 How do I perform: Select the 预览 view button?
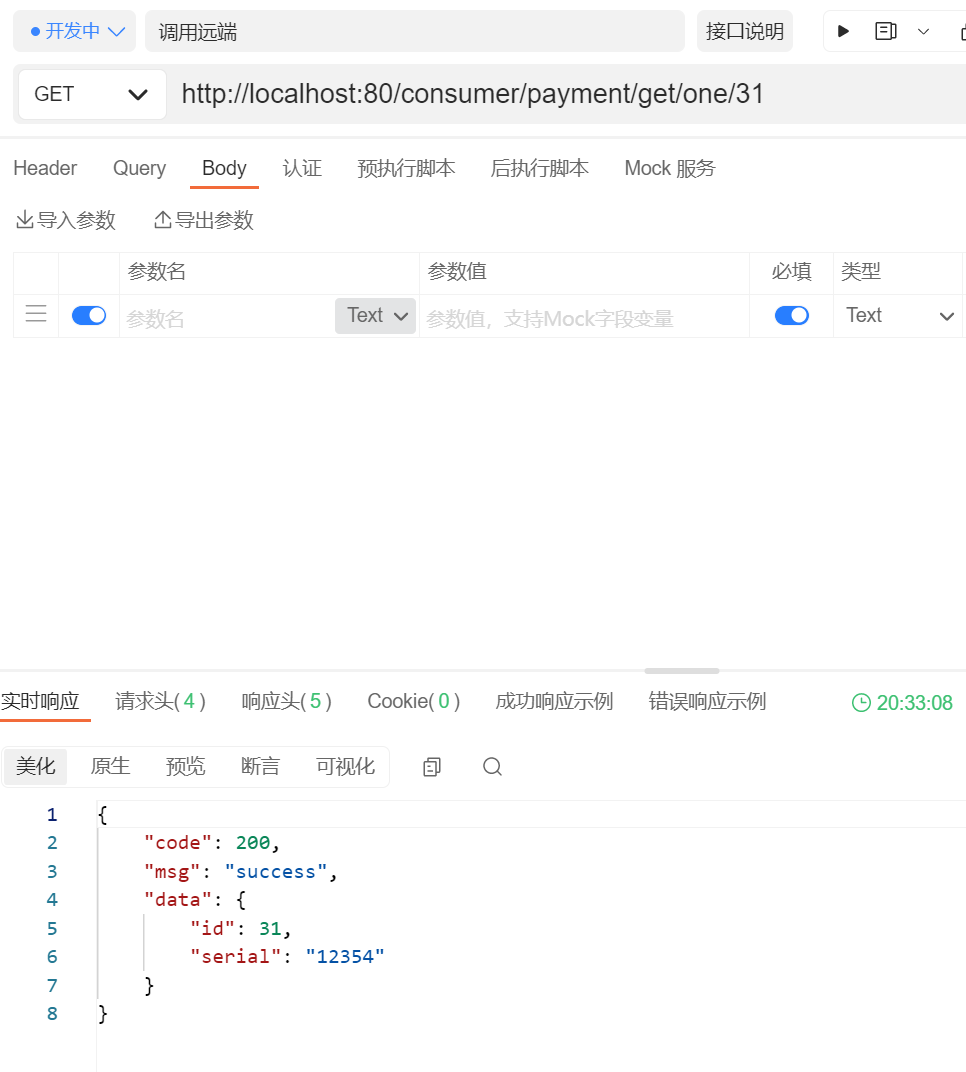(x=185, y=766)
